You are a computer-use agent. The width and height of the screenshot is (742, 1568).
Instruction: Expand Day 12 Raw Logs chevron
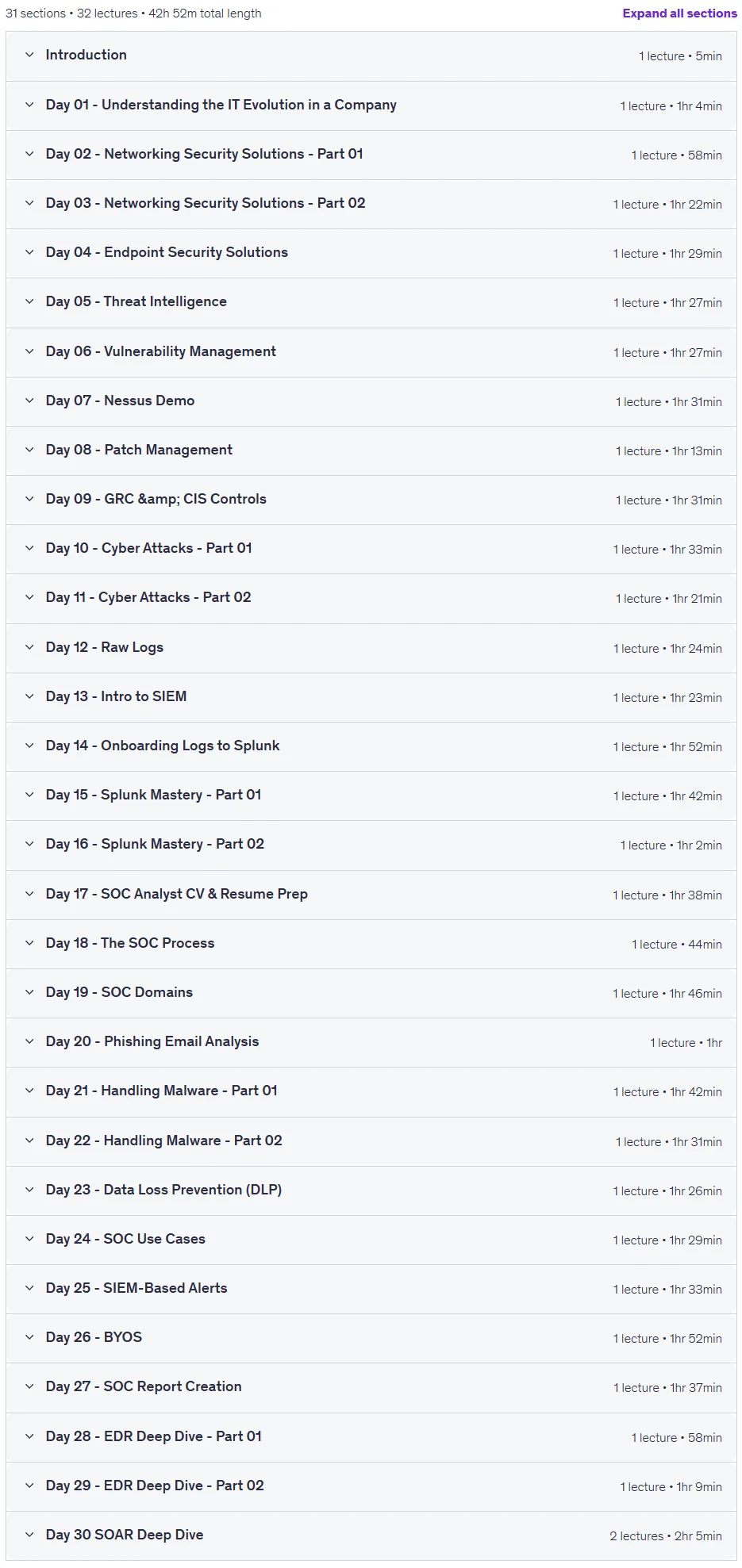tap(29, 647)
